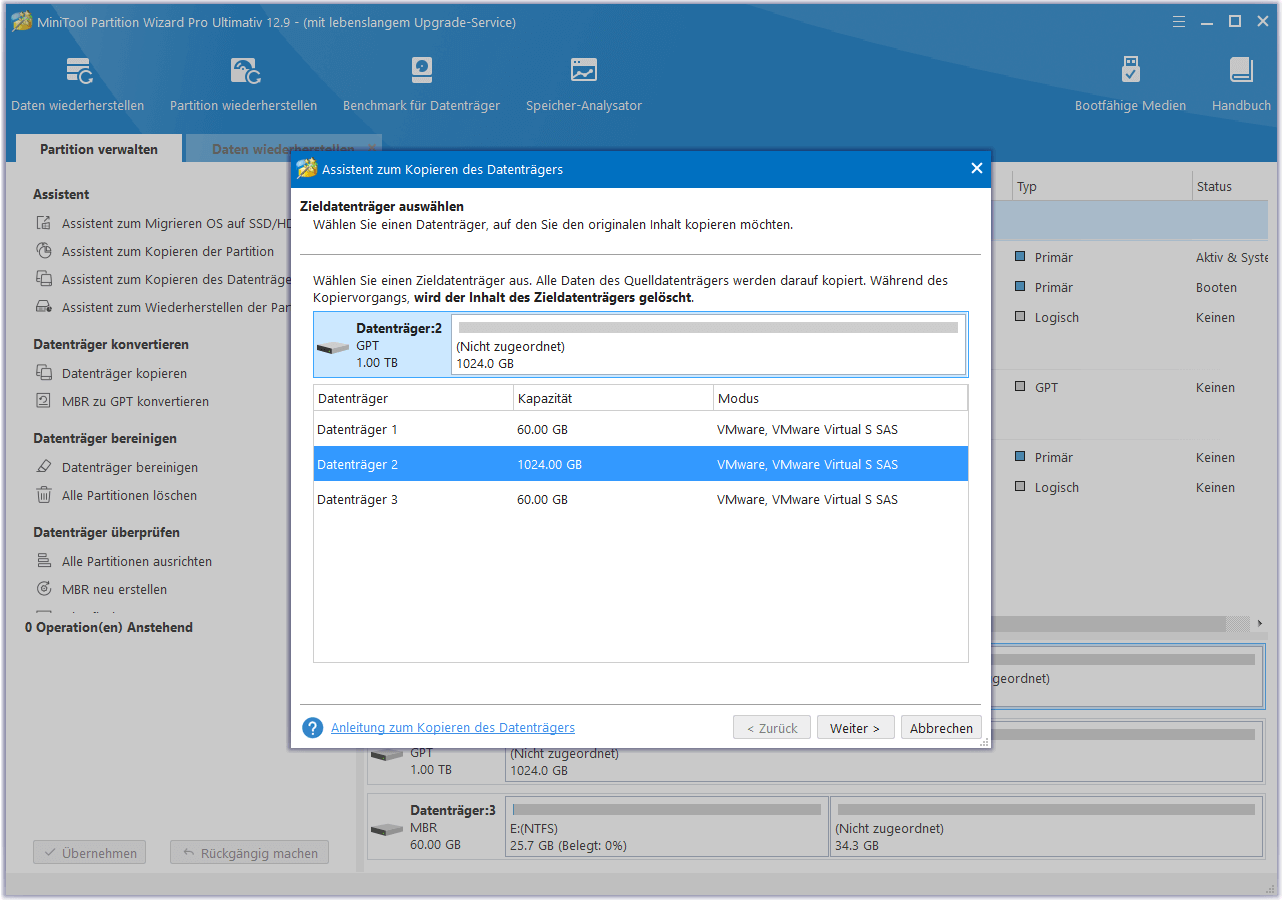Open Daten wiederherstellen toolbar icon
Screen dimensions: 1284x902
(x=78, y=71)
